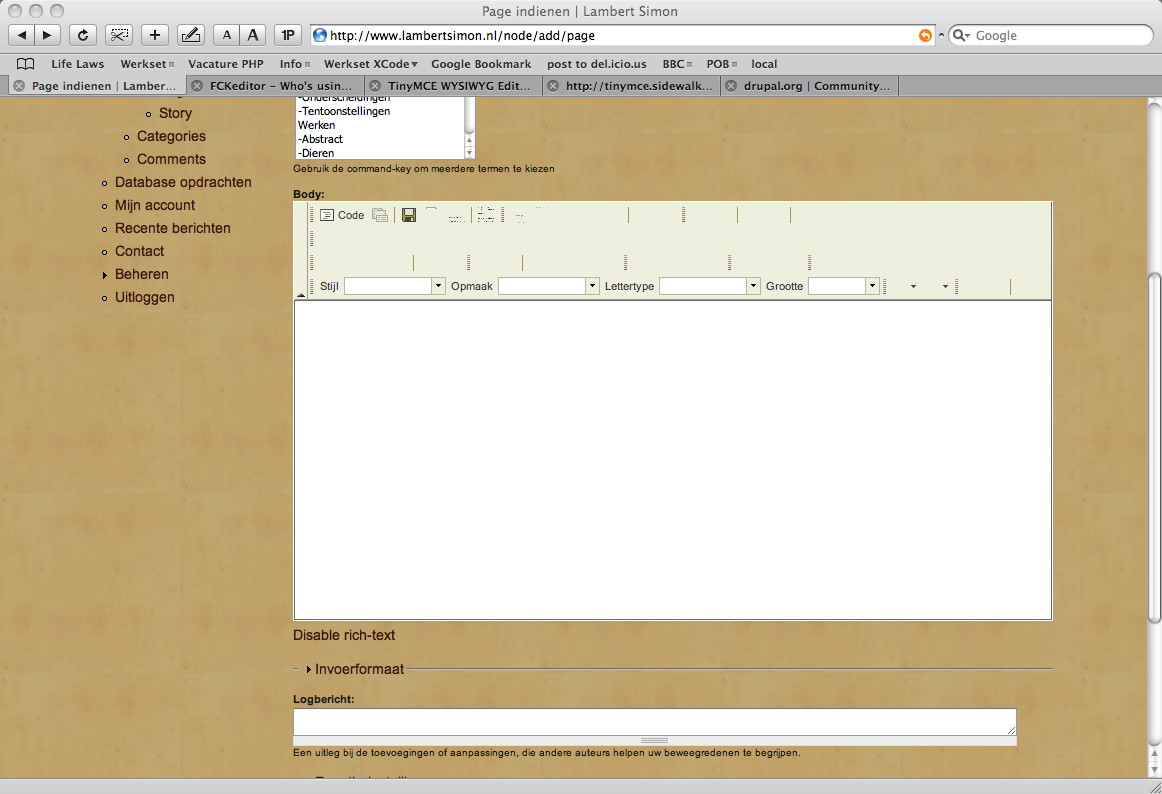The image size is (1162, 794).
Task: Switch to the TinyMCE WYSIWYG Editor tab
Action: click(x=453, y=86)
